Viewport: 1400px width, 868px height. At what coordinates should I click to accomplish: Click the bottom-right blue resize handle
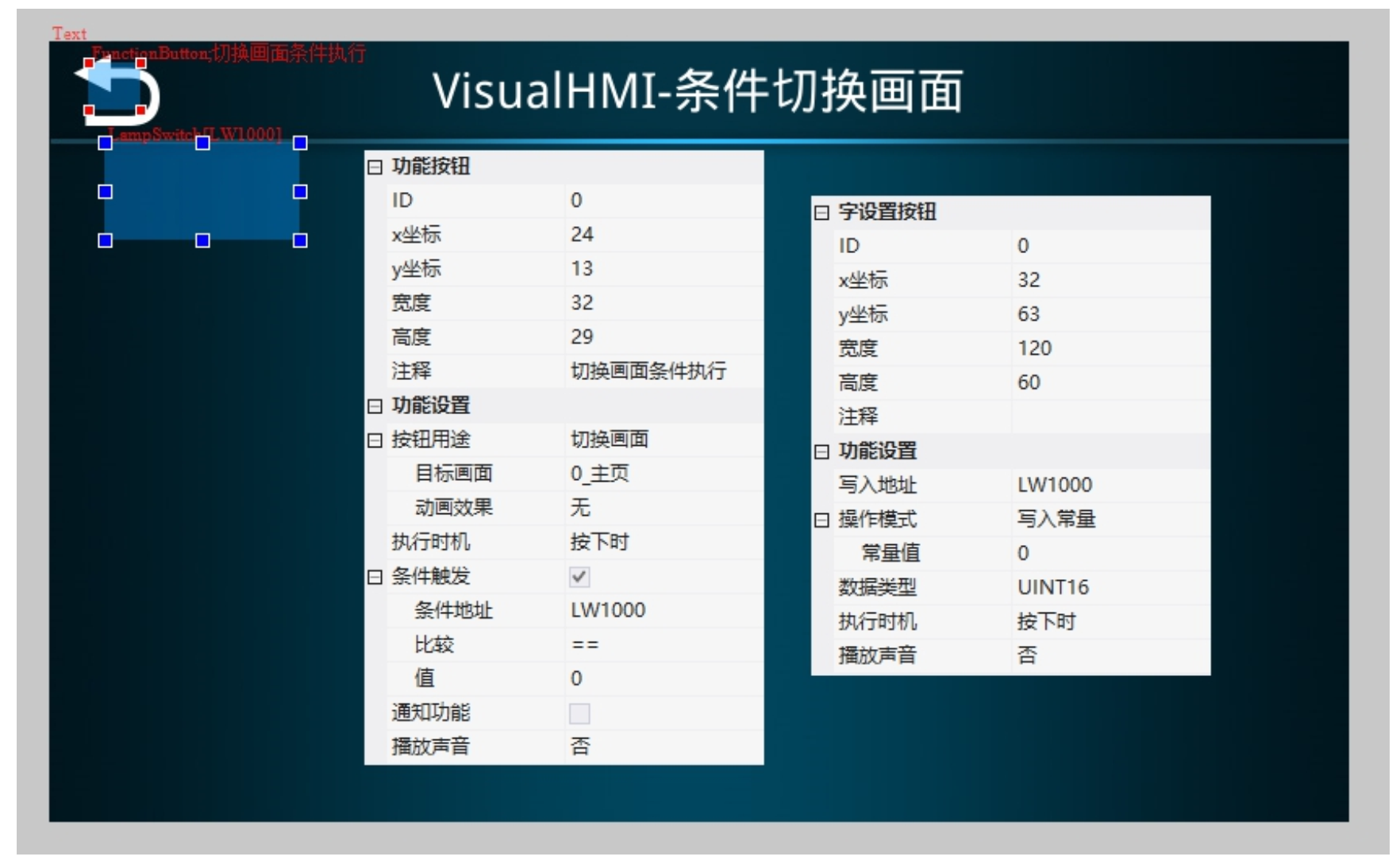(300, 240)
